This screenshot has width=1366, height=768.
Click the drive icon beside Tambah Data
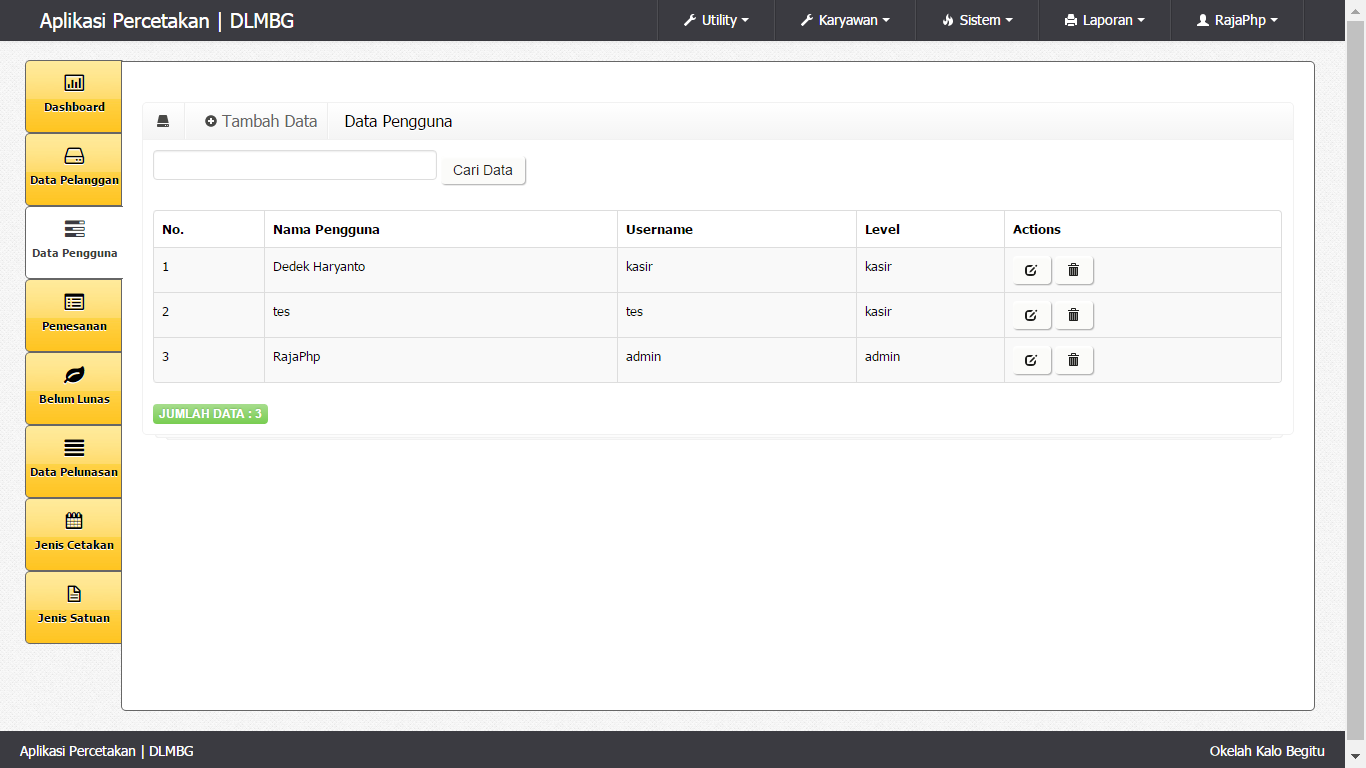[x=163, y=121]
